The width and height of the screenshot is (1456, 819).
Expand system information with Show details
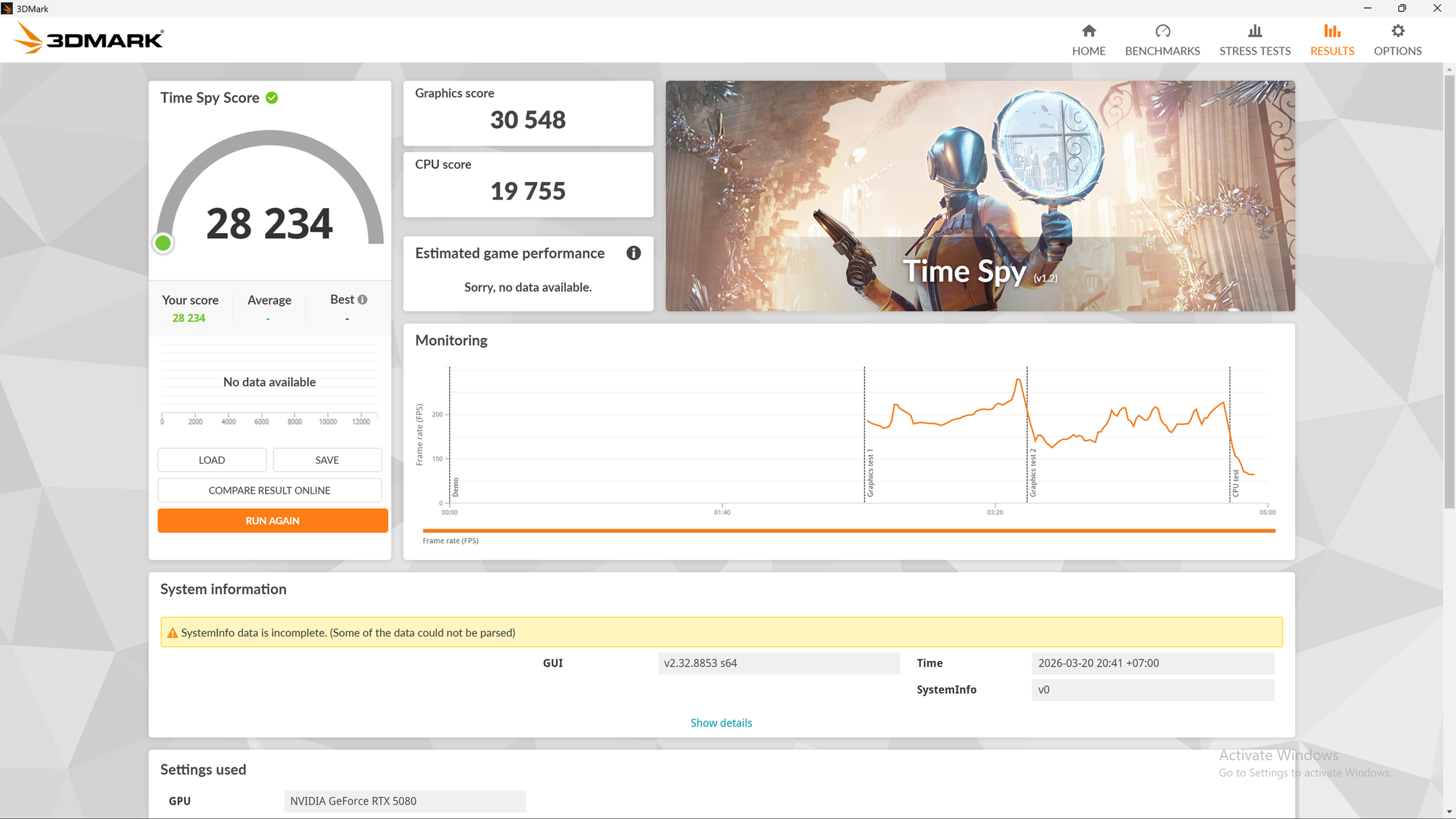pos(721,723)
